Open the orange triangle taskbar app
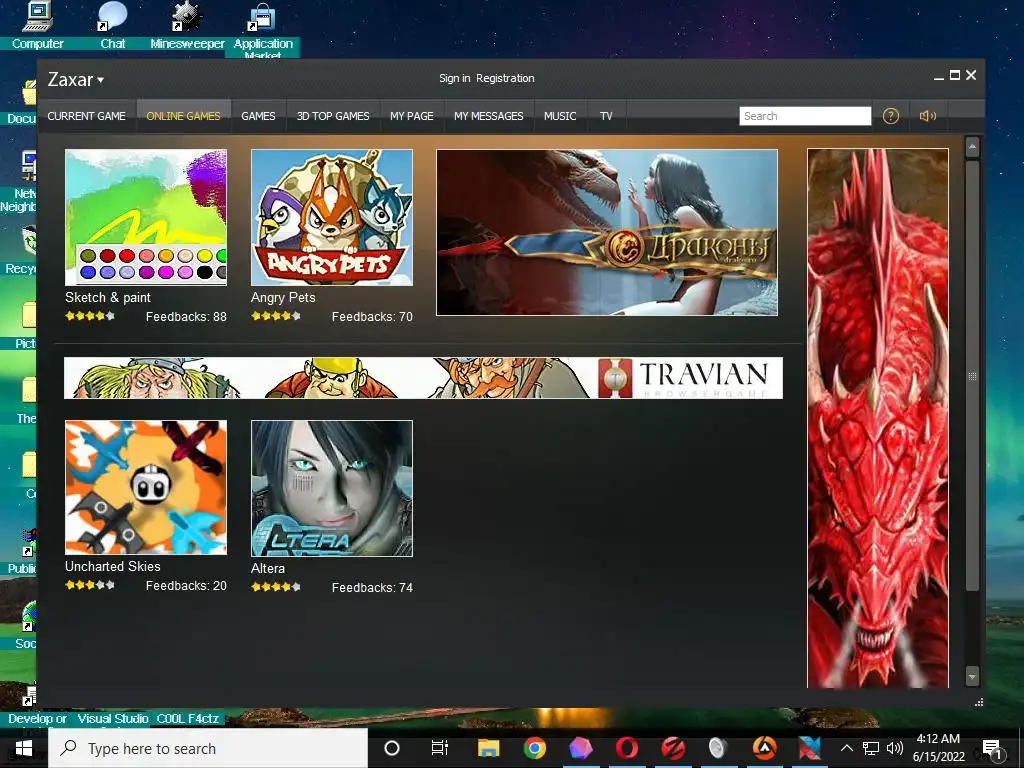Screen dimensions: 1024x768 [765, 748]
